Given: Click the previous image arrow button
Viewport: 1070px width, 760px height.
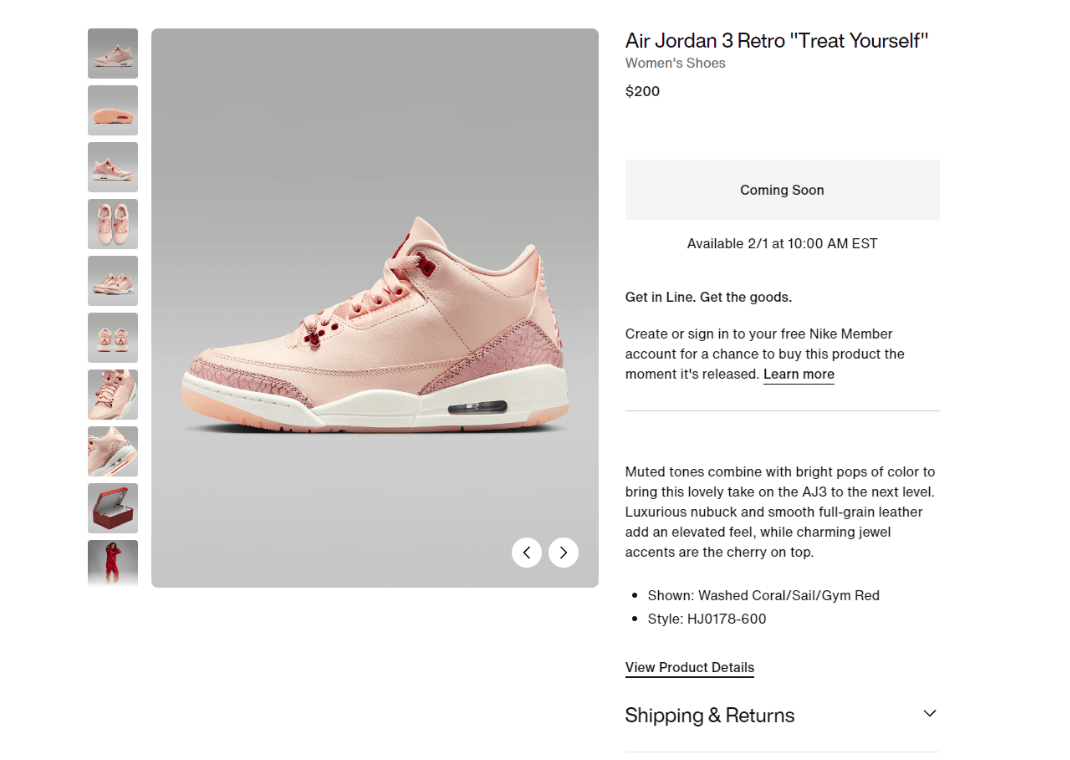Looking at the screenshot, I should tap(527, 552).
